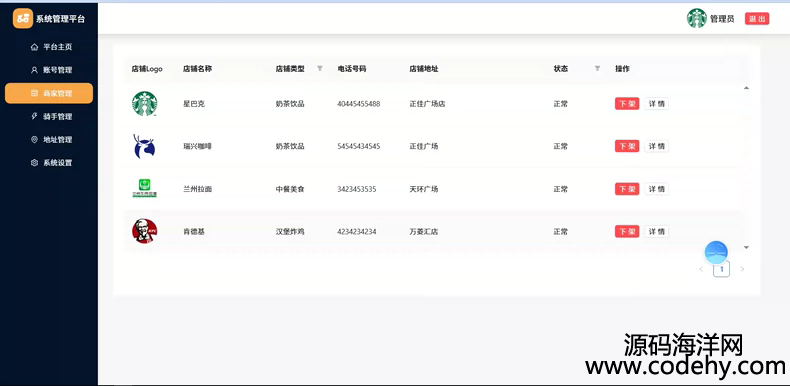Open the 状态 column filter
The height and width of the screenshot is (386, 790).
point(597,69)
